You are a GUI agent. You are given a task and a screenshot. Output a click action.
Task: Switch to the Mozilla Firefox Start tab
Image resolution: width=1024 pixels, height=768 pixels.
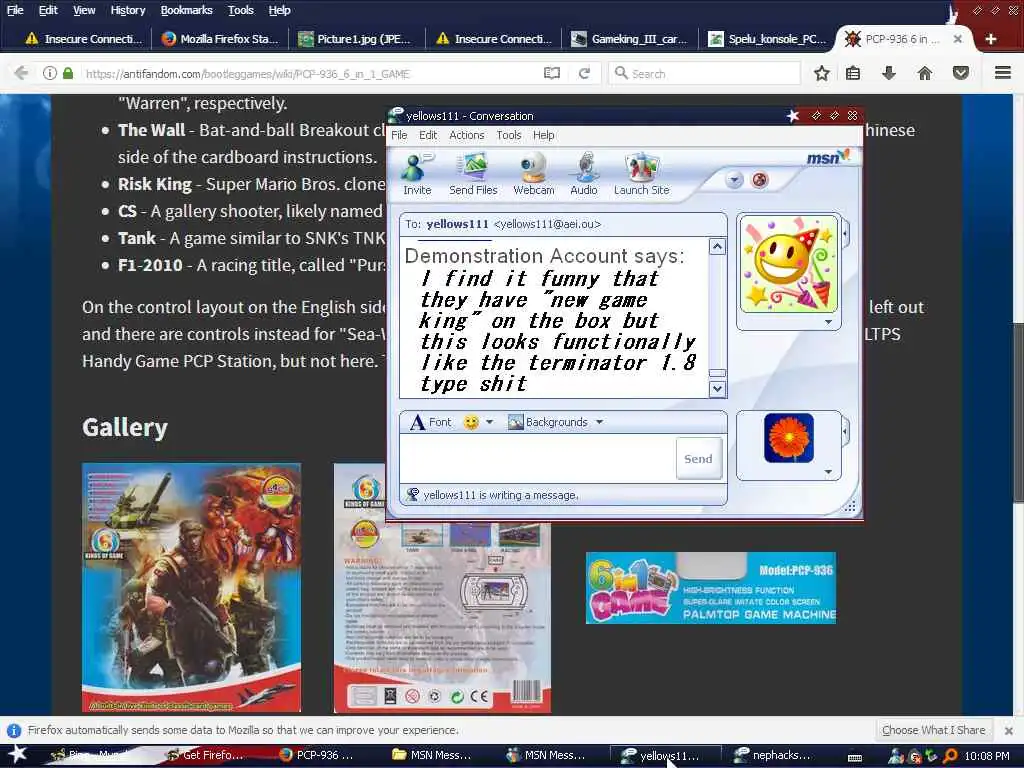pos(221,39)
